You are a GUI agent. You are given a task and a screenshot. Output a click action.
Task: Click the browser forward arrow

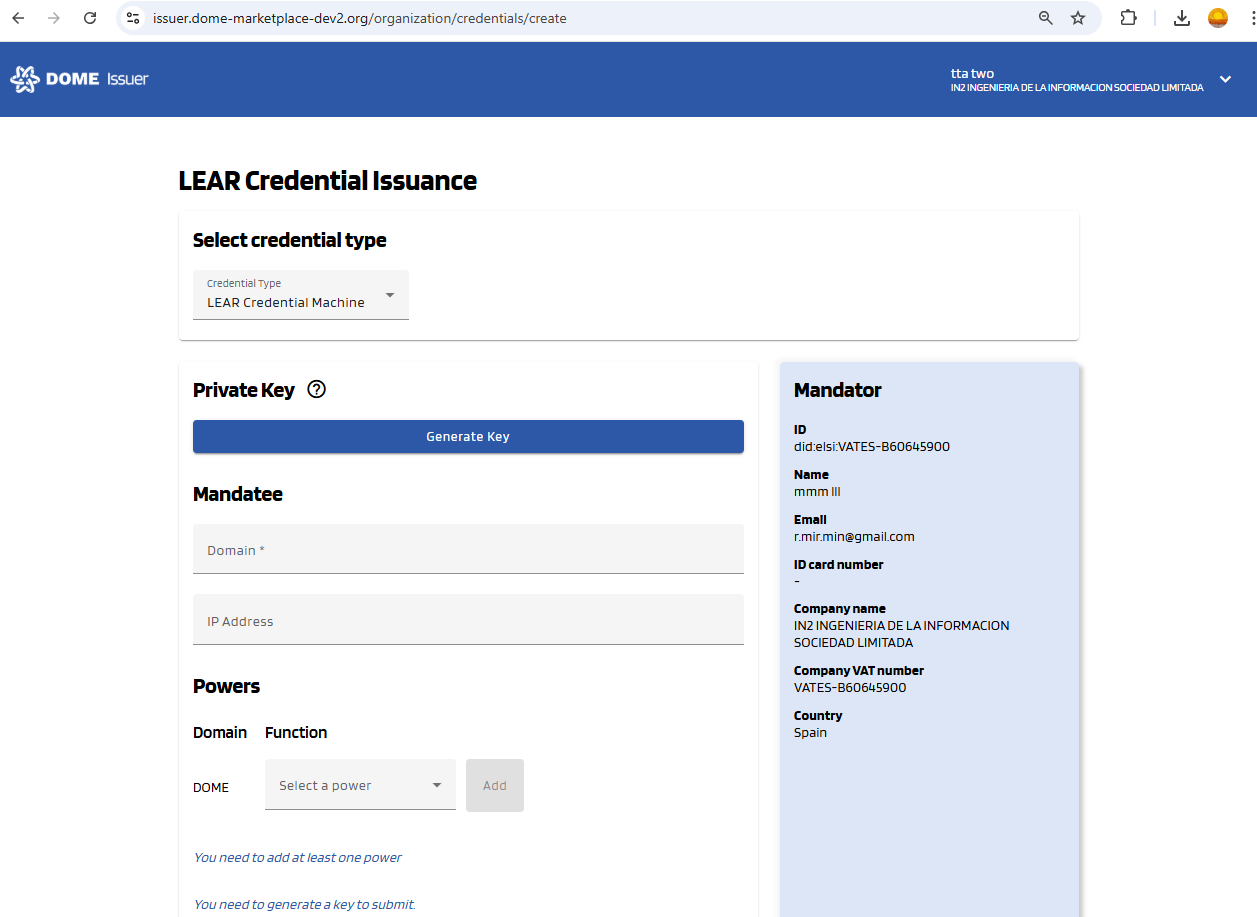[54, 18]
